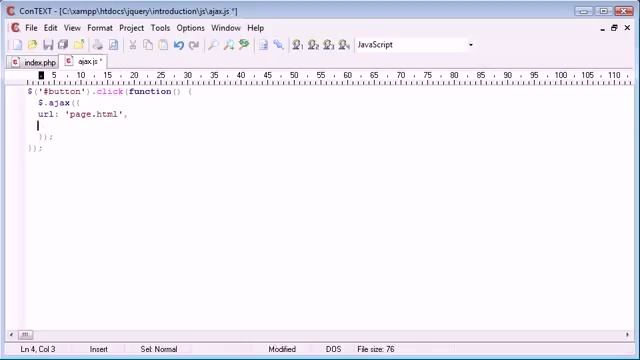Click the yellow folder icon after Save All
This screenshot has width=640, height=360.
(79, 45)
